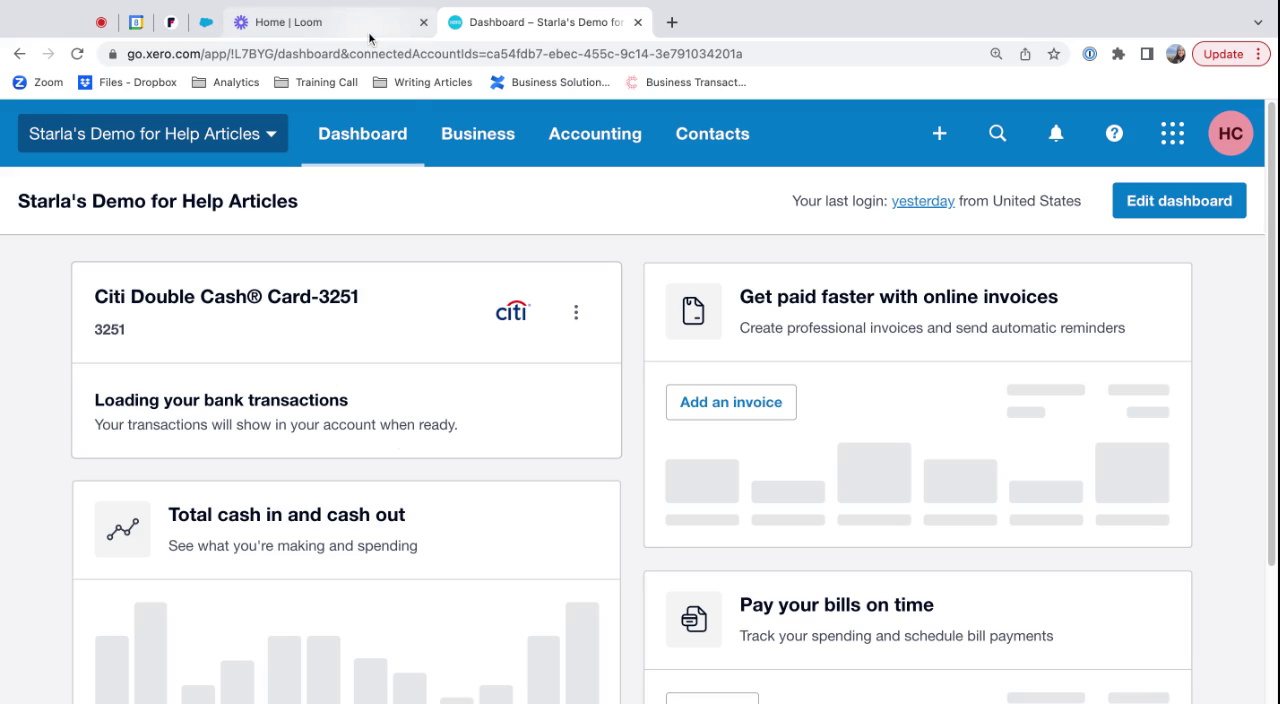Click the Pay your bills on time heading
The image size is (1280, 704).
(836, 604)
